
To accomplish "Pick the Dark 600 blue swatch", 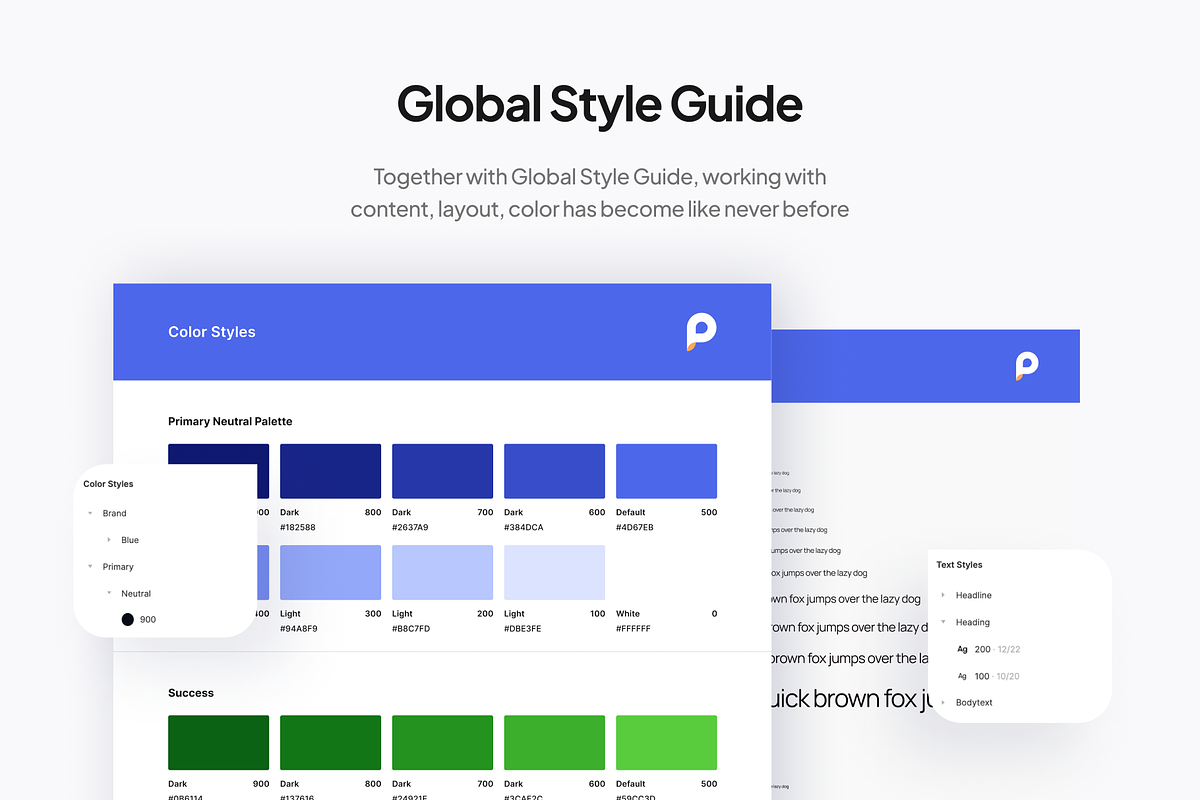I will pyautogui.click(x=554, y=471).
